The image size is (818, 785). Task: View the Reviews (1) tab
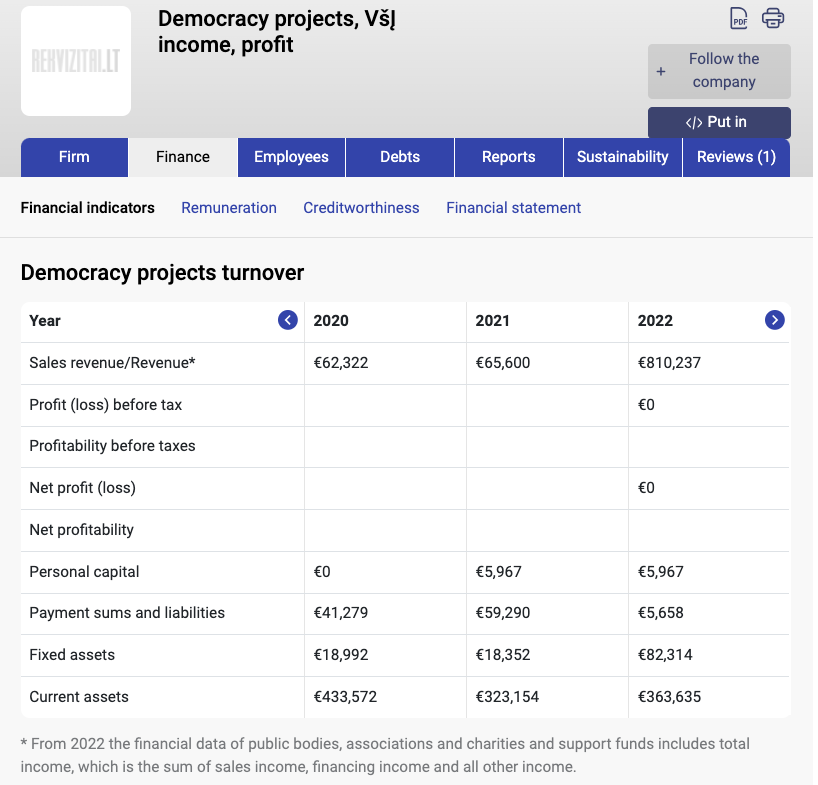point(736,157)
